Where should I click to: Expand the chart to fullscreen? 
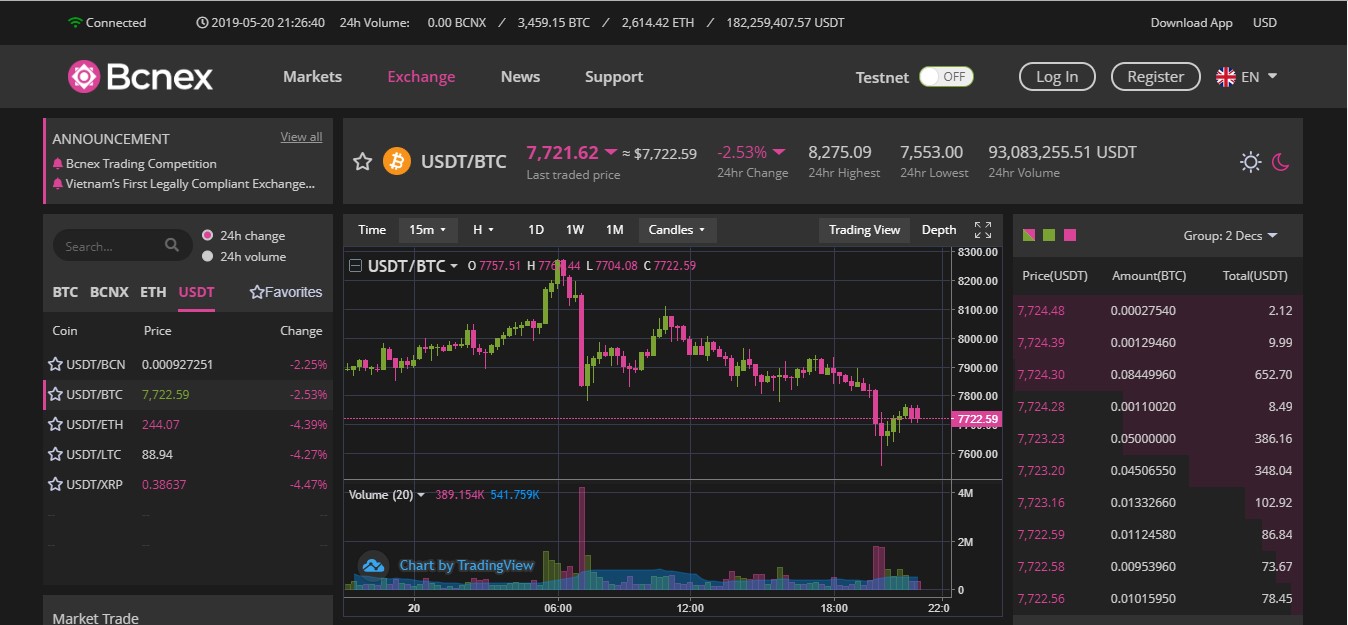pyautogui.click(x=982, y=228)
